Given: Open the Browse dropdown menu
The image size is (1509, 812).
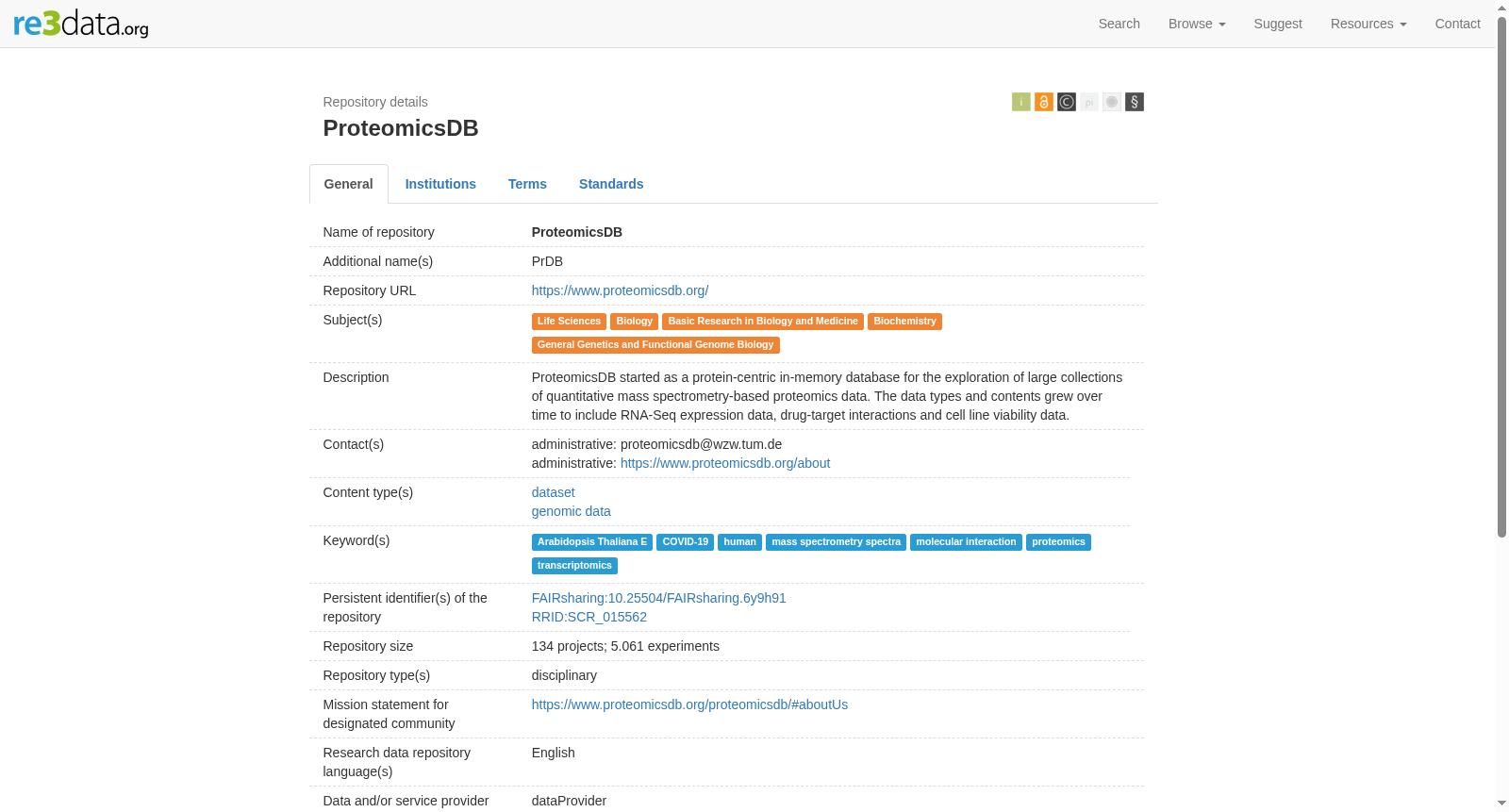Looking at the screenshot, I should coord(1197,24).
